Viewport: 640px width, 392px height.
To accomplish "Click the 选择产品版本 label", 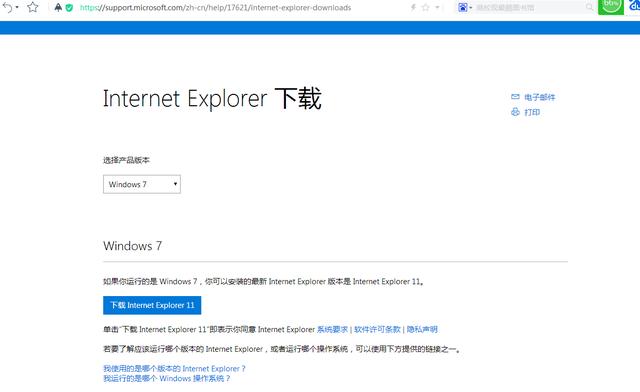I will pyautogui.click(x=126, y=160).
